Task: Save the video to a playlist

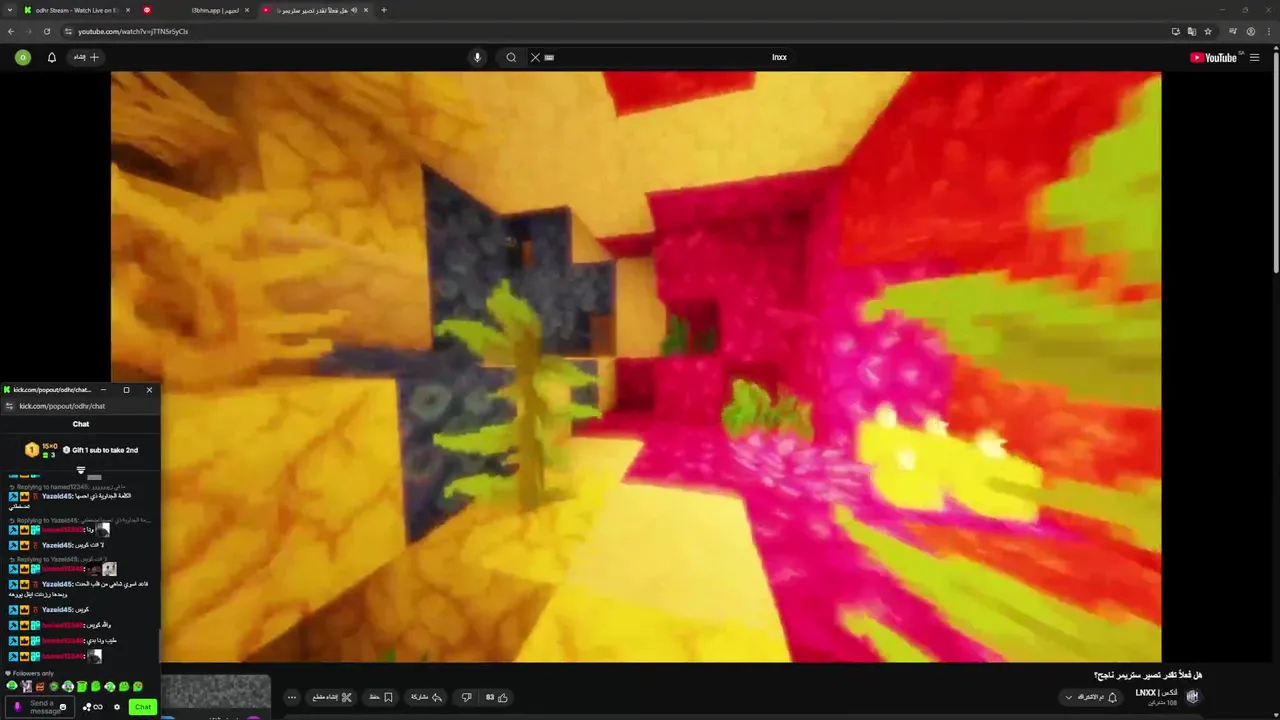Action: (x=381, y=697)
